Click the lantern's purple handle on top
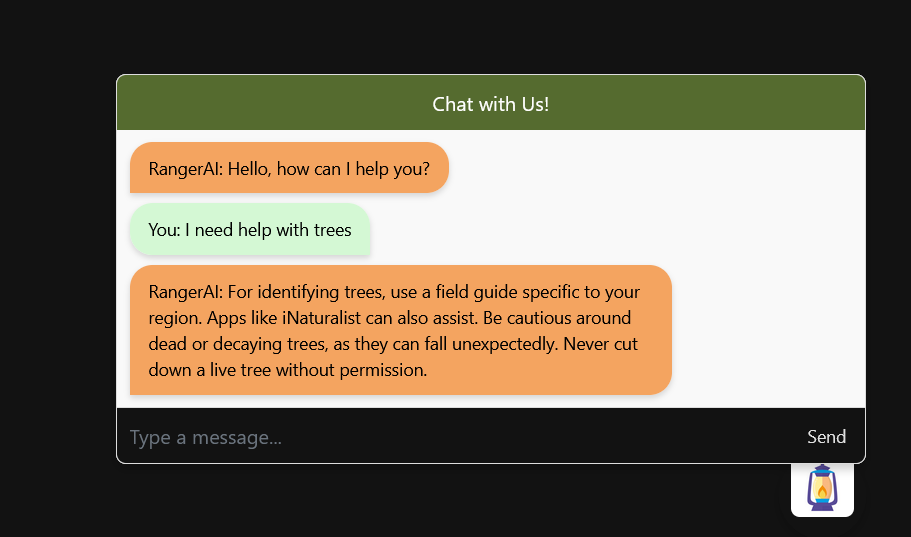911x537 pixels. pos(822,468)
